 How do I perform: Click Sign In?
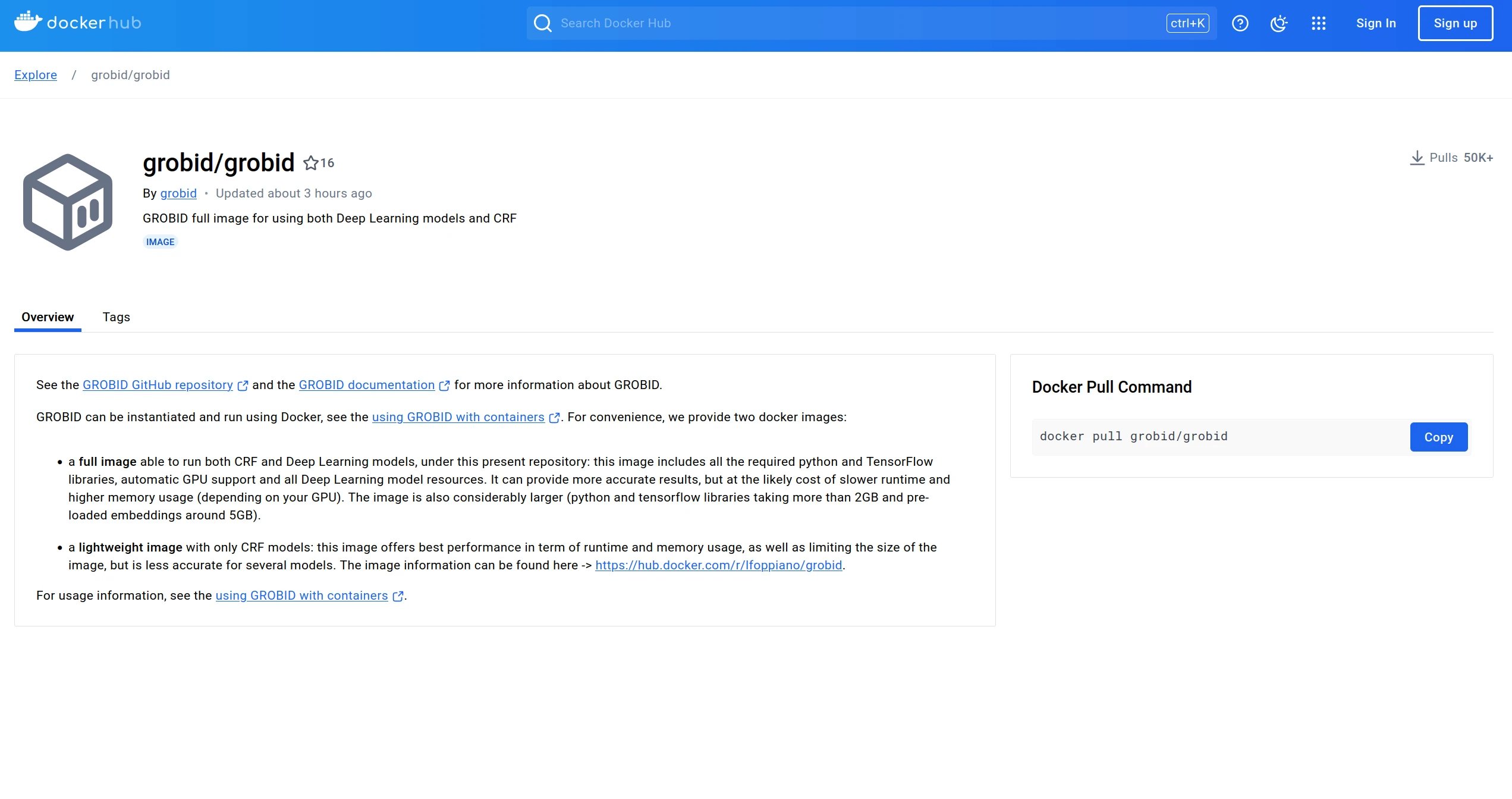(1376, 23)
